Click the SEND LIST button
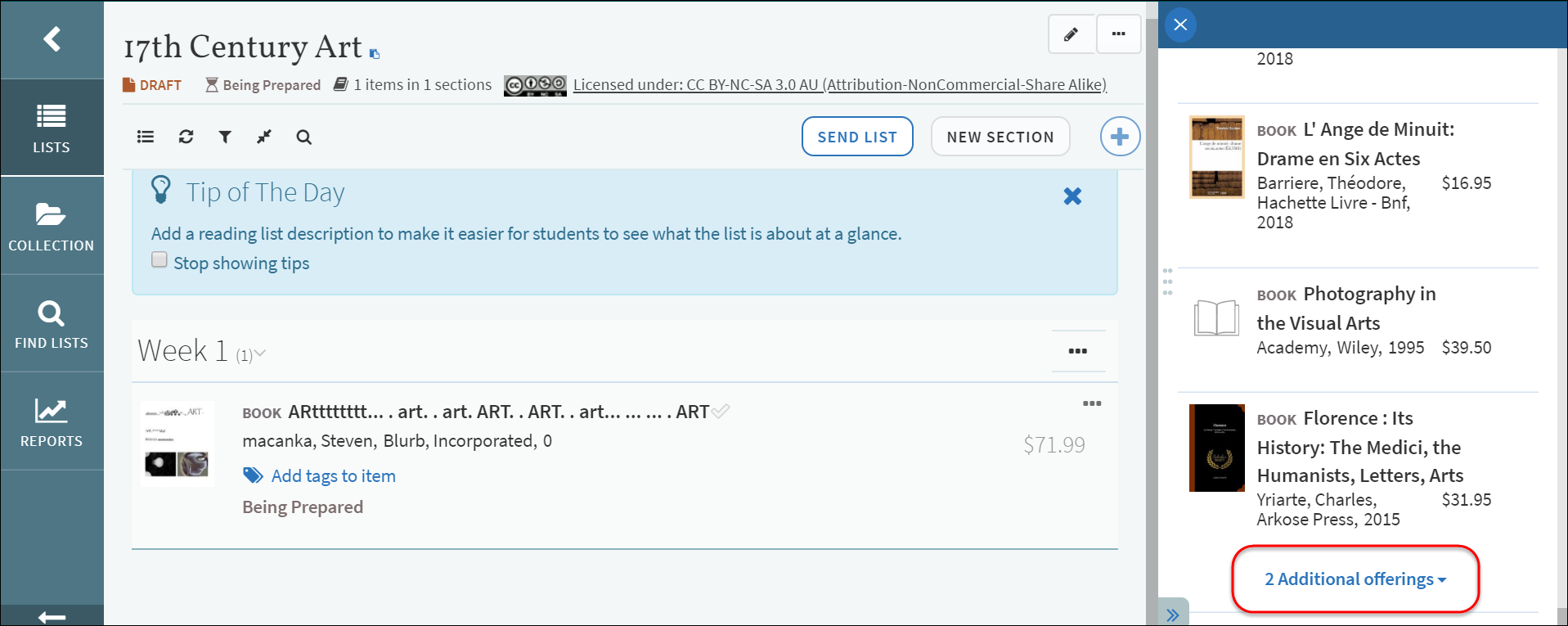This screenshot has width=1568, height=626. (856, 137)
